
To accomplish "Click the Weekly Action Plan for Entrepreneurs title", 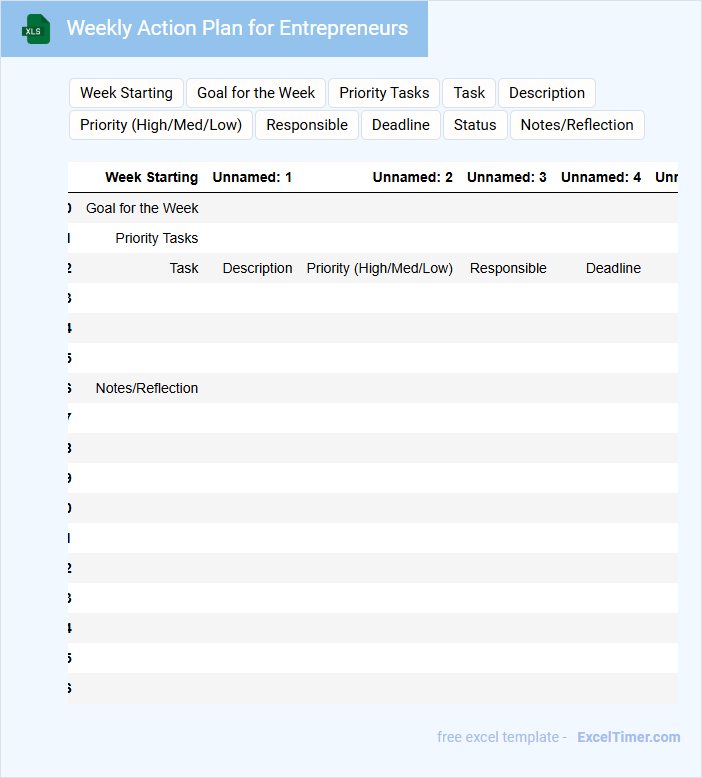I will click(x=237, y=28).
